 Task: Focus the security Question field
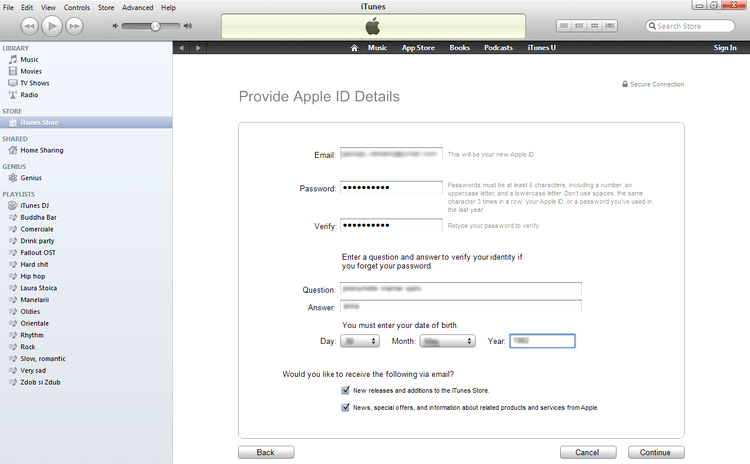pos(461,289)
